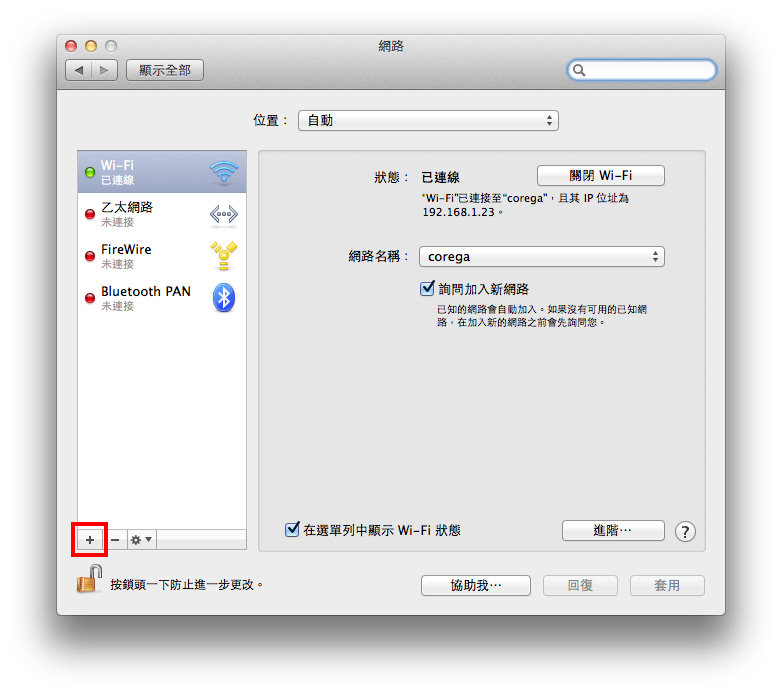Select the Bluetooth PAN service

[x=162, y=298]
